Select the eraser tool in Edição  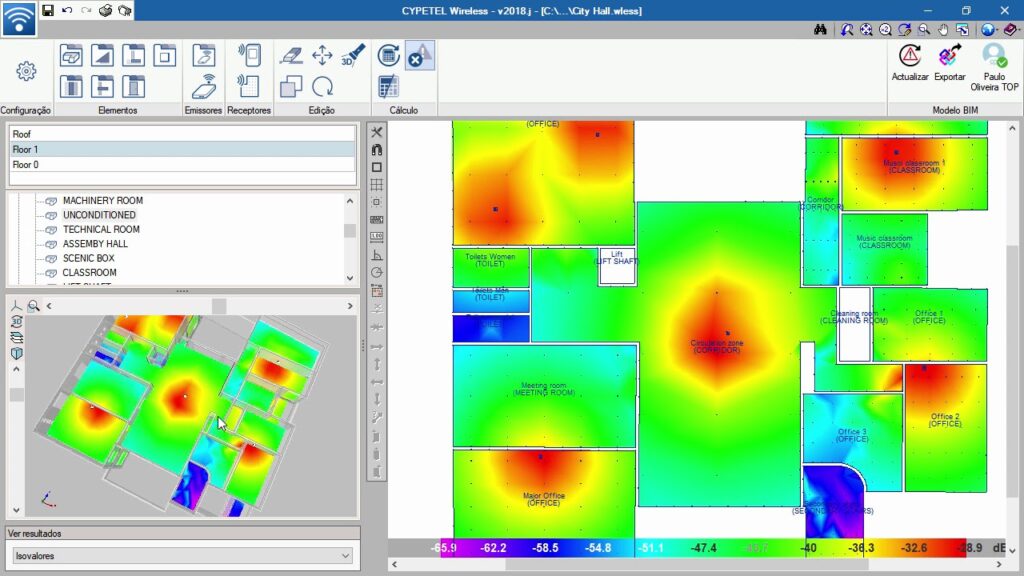tap(291, 55)
